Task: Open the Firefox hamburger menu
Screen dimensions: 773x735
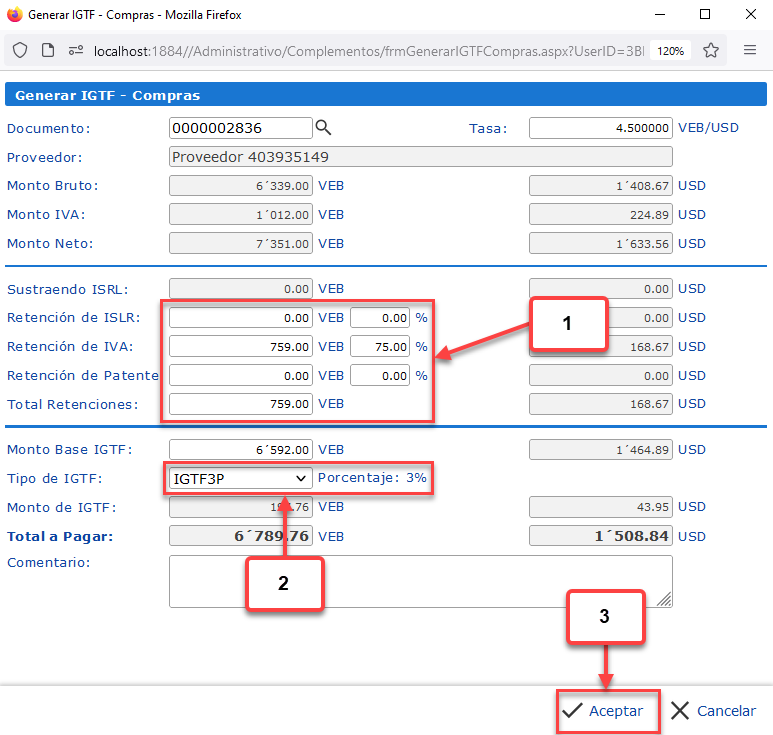Action: pyautogui.click(x=750, y=50)
